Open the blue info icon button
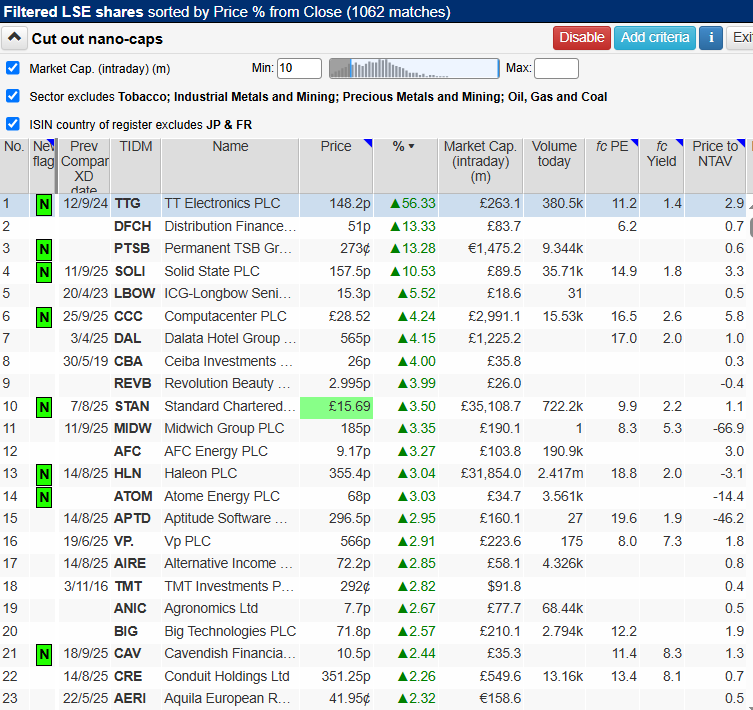The height and width of the screenshot is (710, 753). [x=711, y=38]
